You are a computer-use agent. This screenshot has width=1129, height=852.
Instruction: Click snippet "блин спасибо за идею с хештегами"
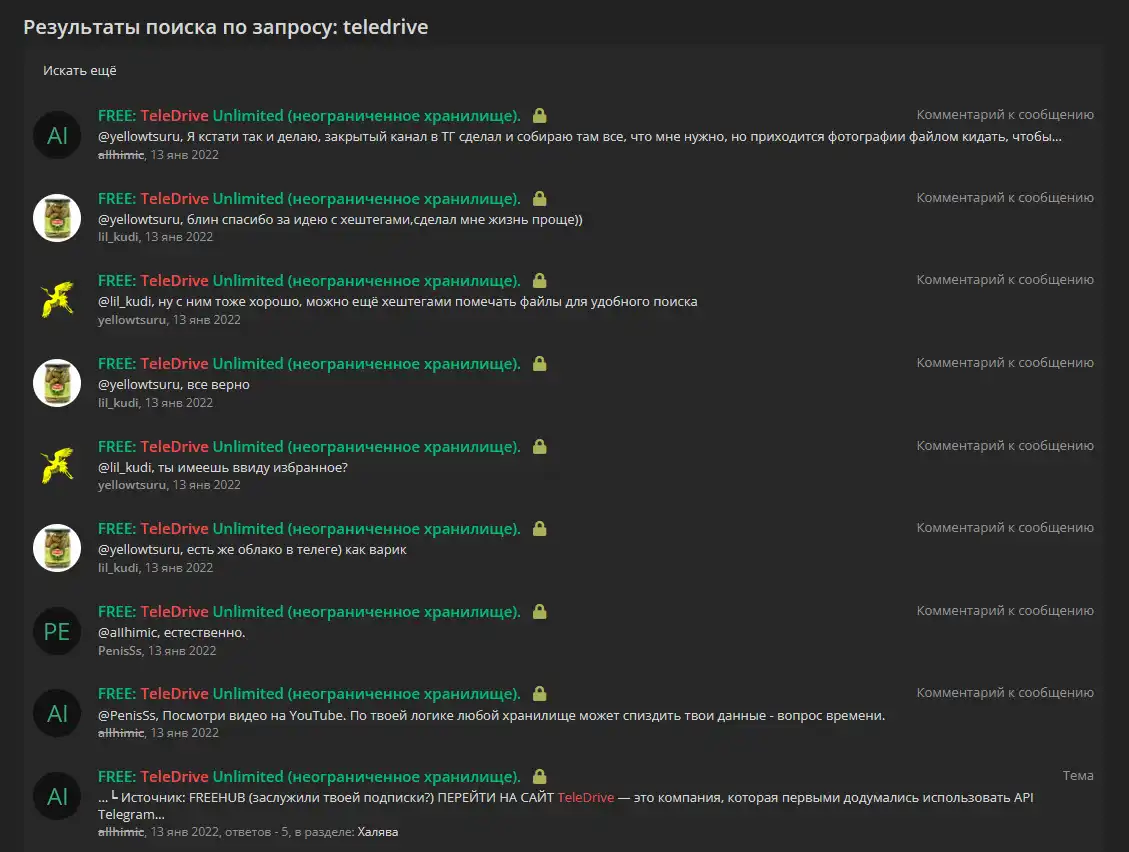click(x=340, y=219)
